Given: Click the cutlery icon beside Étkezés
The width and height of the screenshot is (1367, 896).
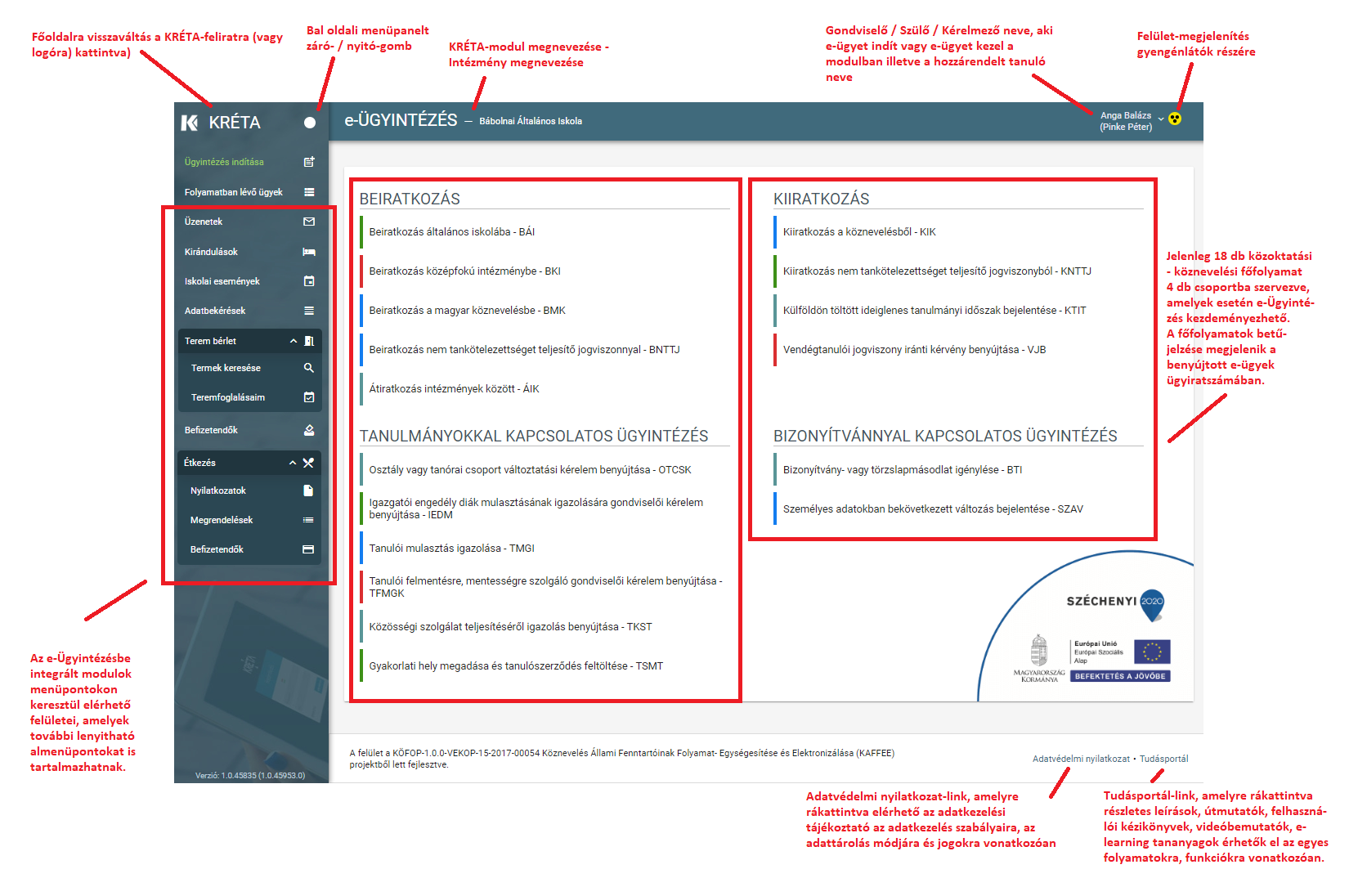Looking at the screenshot, I should tap(308, 463).
